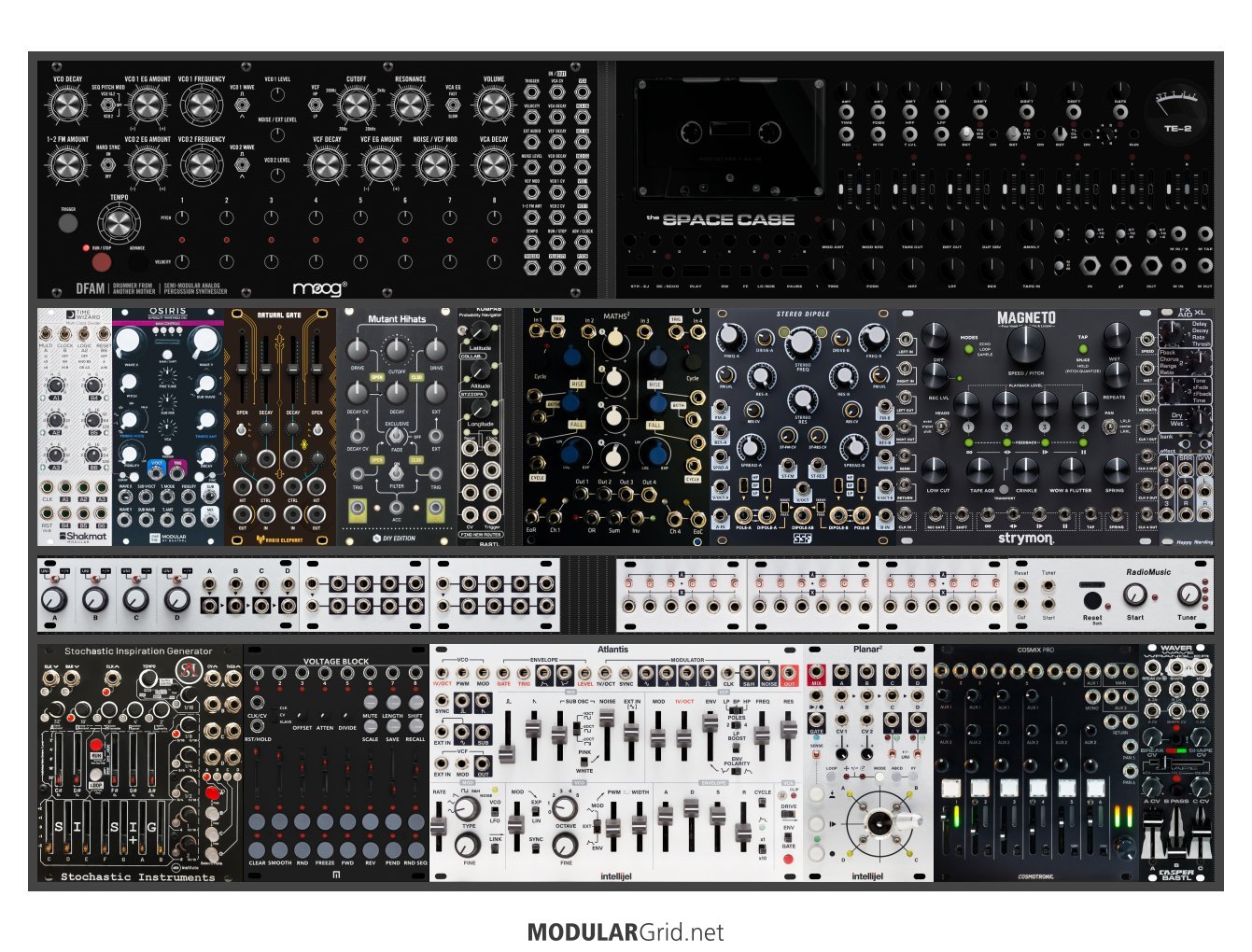Click the strymon logo on Magneto
1252x952 pixels.
(x=1025, y=539)
